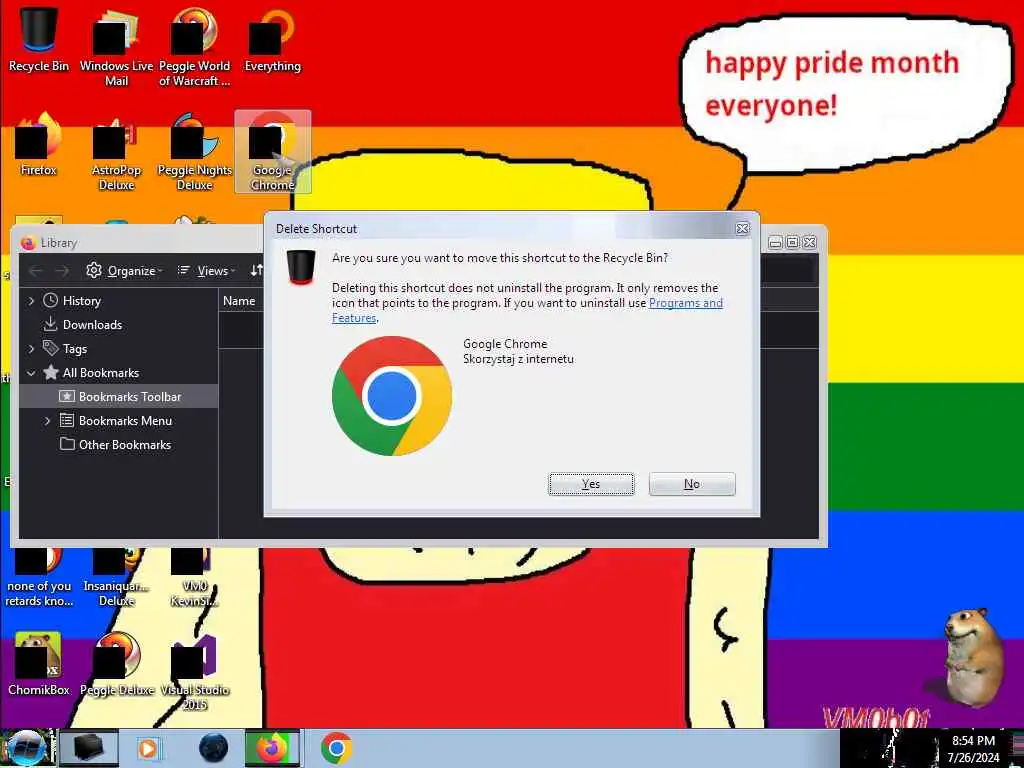
Task: Go forward in the Library window
Action: [x=62, y=270]
